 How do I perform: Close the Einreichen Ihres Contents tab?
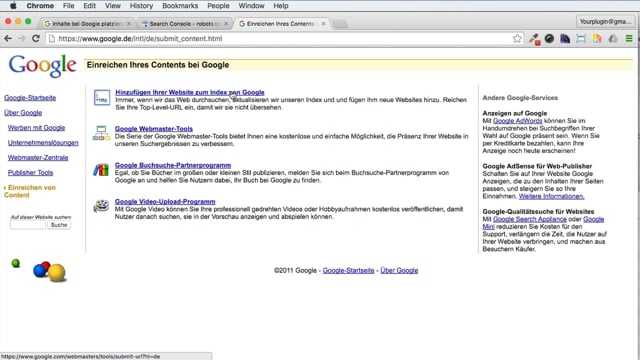[x=323, y=24]
